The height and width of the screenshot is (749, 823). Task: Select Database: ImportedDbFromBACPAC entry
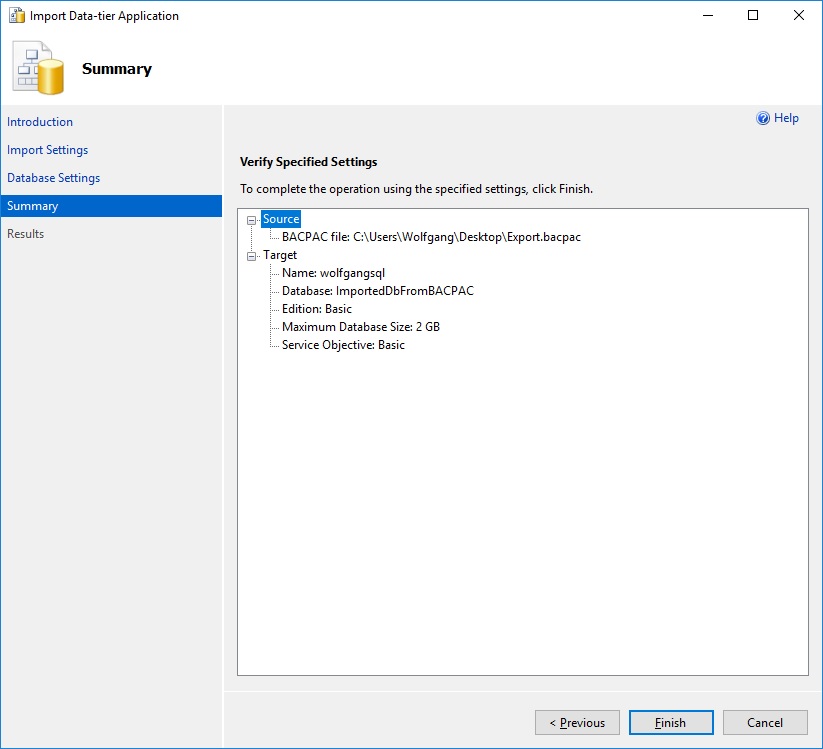tap(377, 291)
